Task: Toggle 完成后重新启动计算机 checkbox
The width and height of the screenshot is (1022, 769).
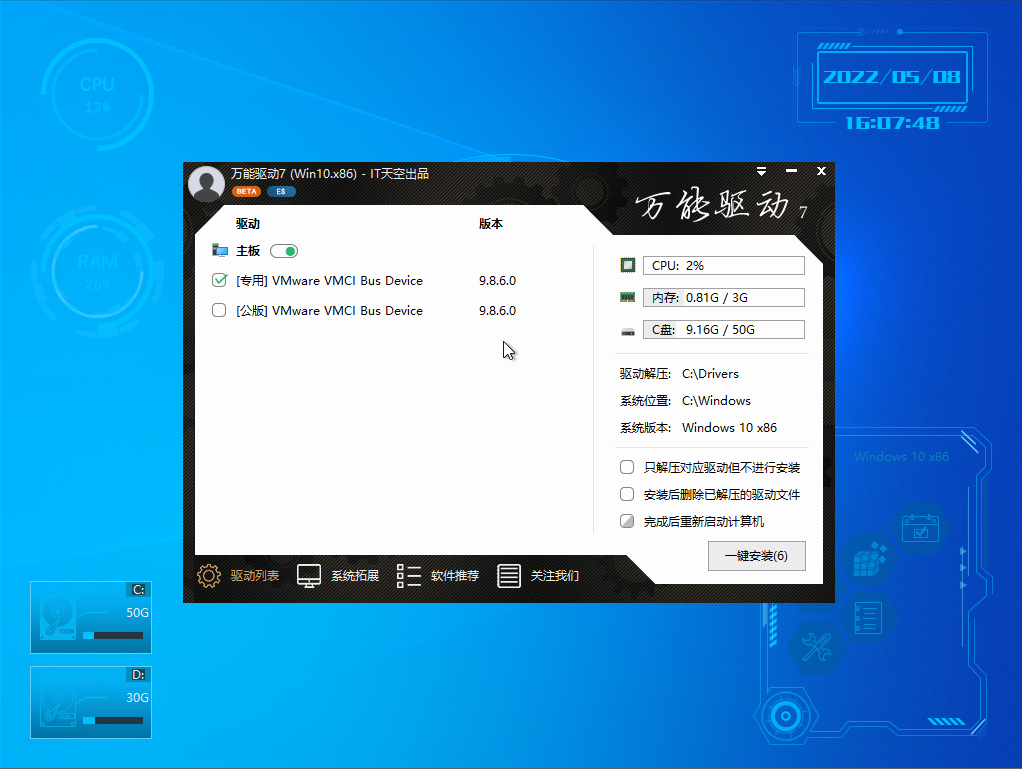Action: coord(627,521)
